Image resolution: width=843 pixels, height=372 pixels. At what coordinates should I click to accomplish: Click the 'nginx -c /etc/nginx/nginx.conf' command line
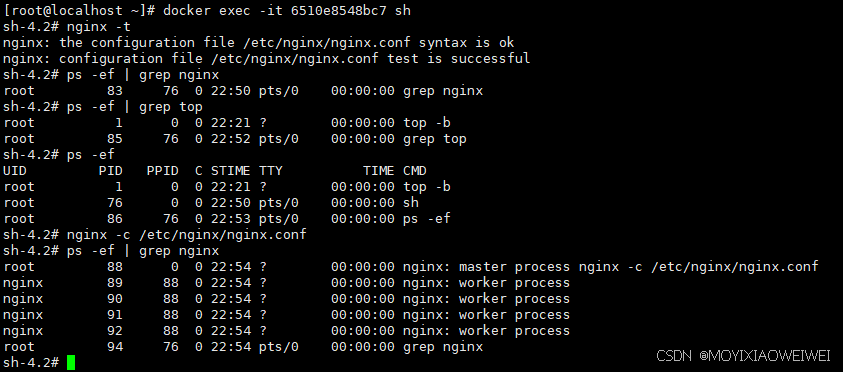(186, 234)
